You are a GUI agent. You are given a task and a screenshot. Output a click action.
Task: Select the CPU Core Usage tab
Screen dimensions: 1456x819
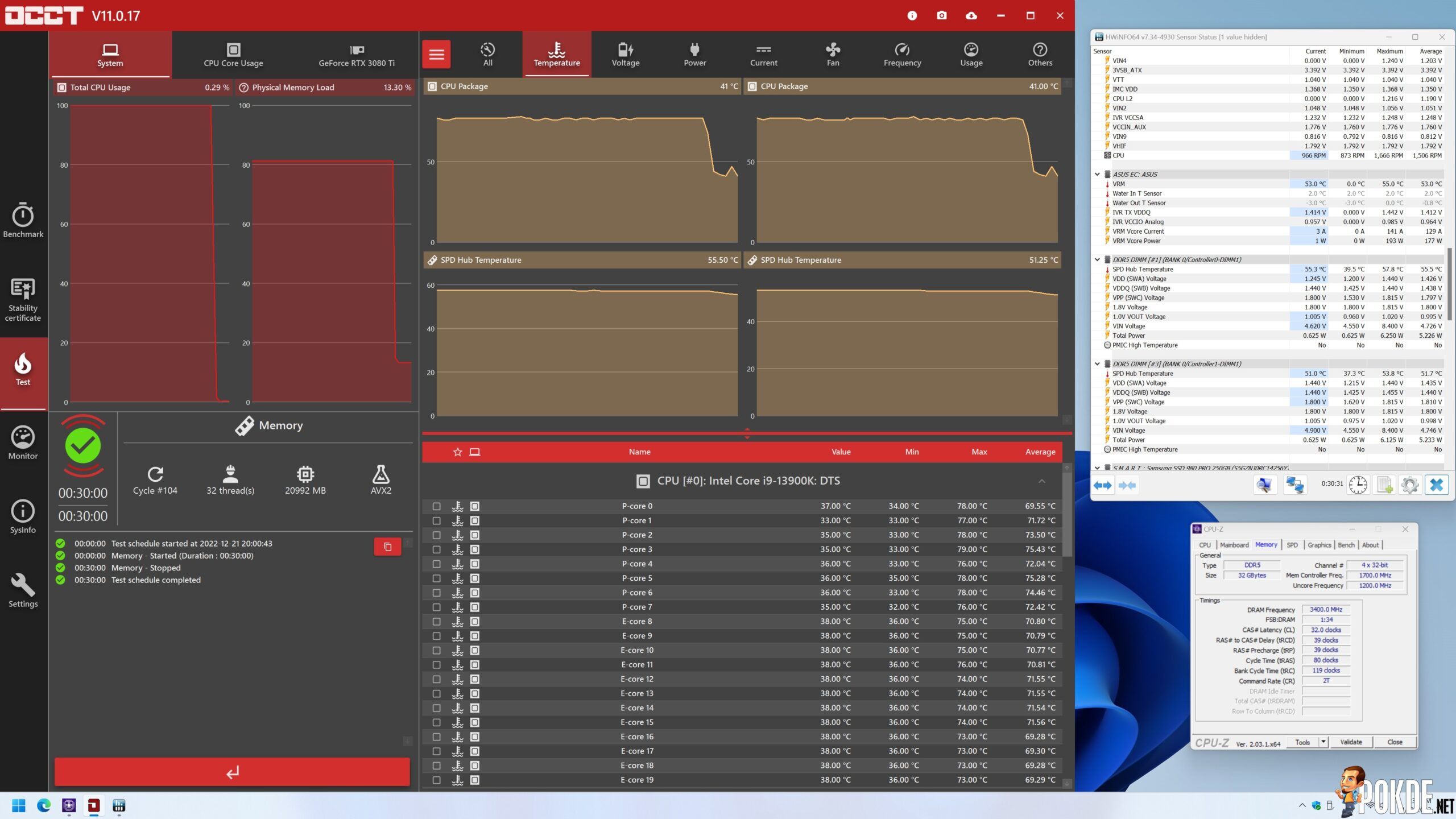(233, 54)
